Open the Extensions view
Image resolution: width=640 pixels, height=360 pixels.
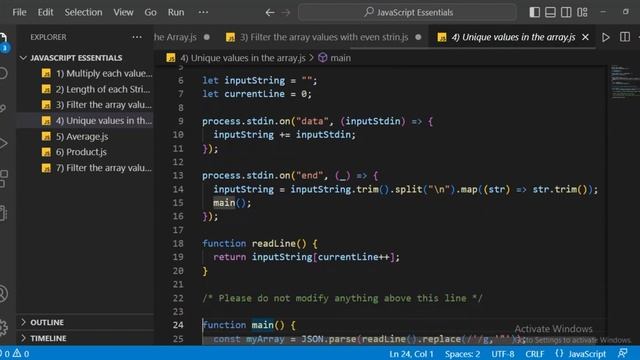[3, 179]
